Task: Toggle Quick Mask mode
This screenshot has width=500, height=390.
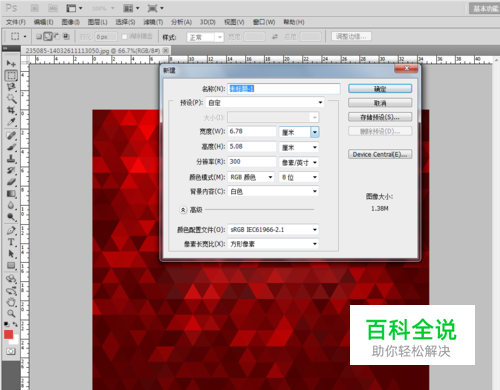Action: coord(11,351)
